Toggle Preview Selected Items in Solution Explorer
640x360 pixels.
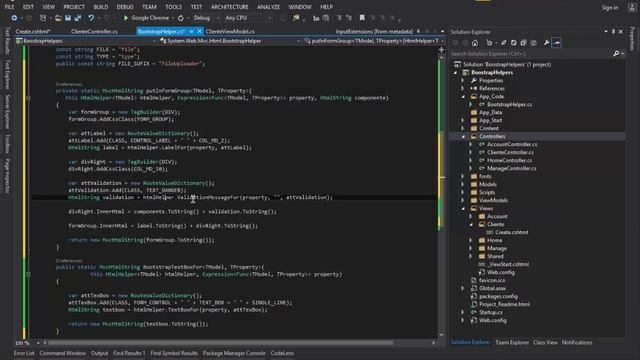tap(556, 43)
